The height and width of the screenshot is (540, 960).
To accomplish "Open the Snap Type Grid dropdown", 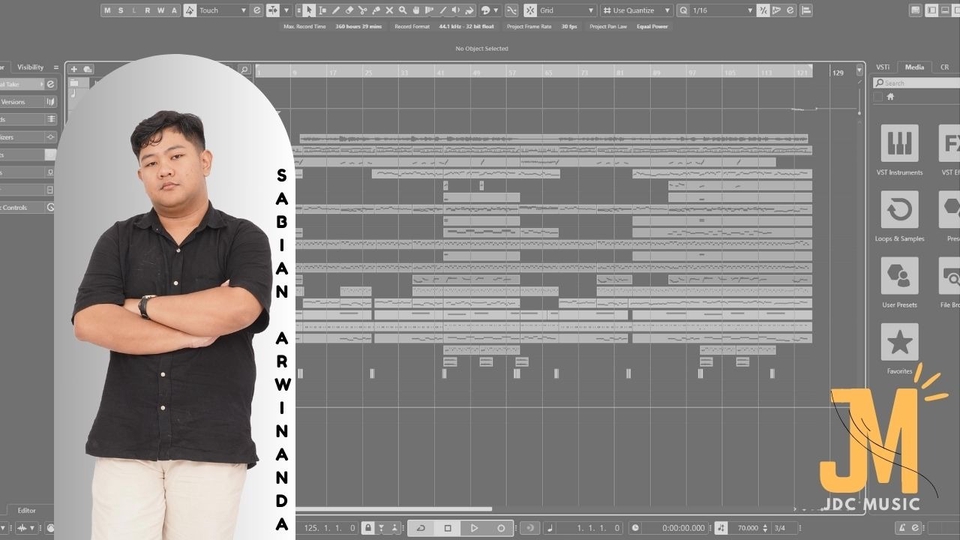I will 566,10.
